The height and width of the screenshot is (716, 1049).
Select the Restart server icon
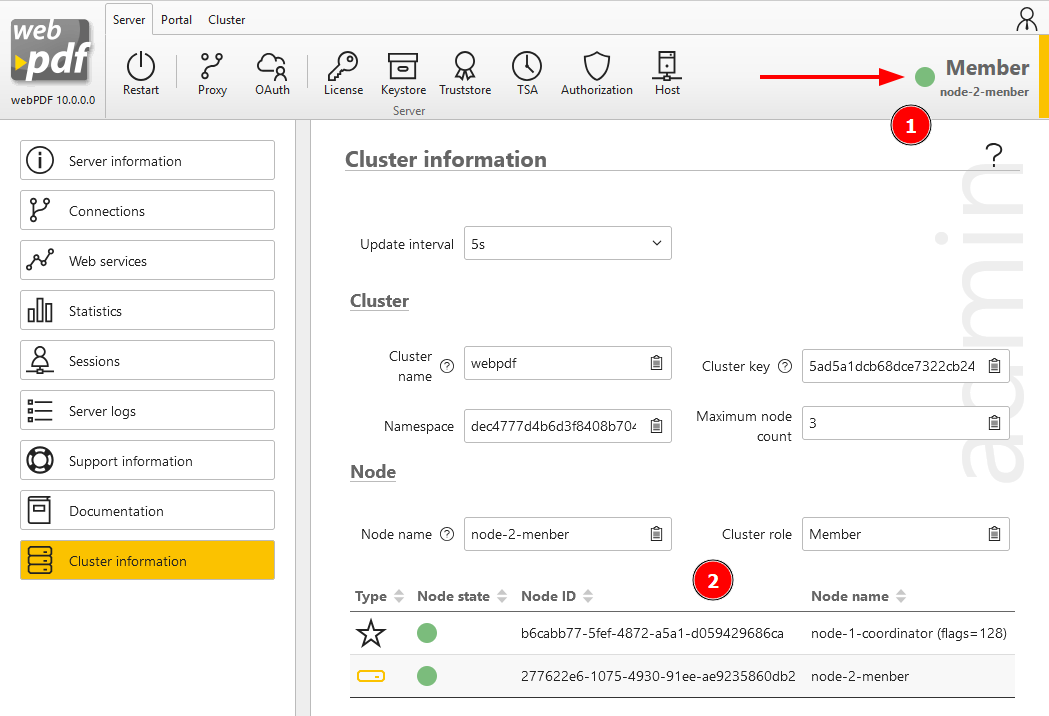pyautogui.click(x=140, y=72)
